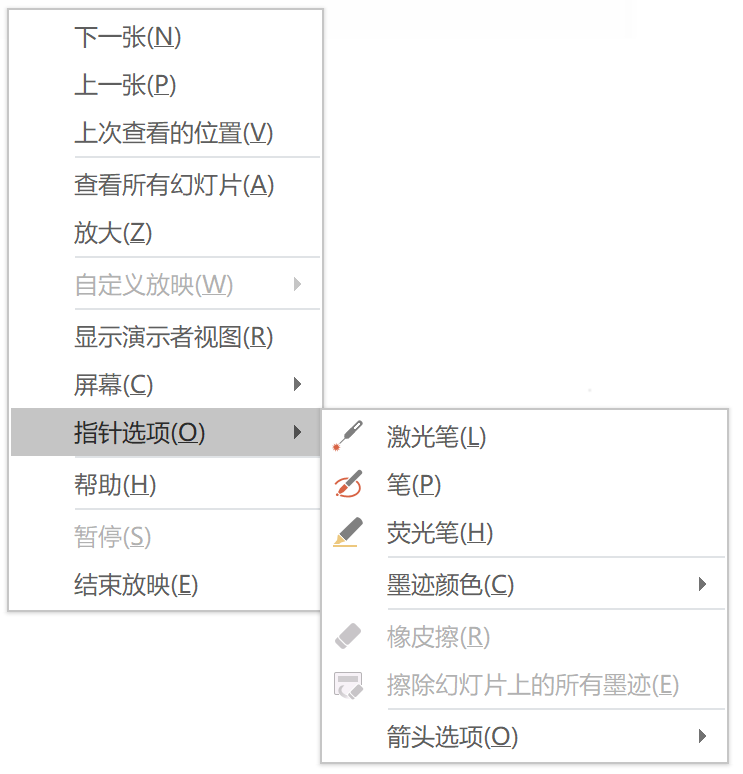743x774 pixels.
Task: Select the 激光笔 text label
Action: point(436,437)
